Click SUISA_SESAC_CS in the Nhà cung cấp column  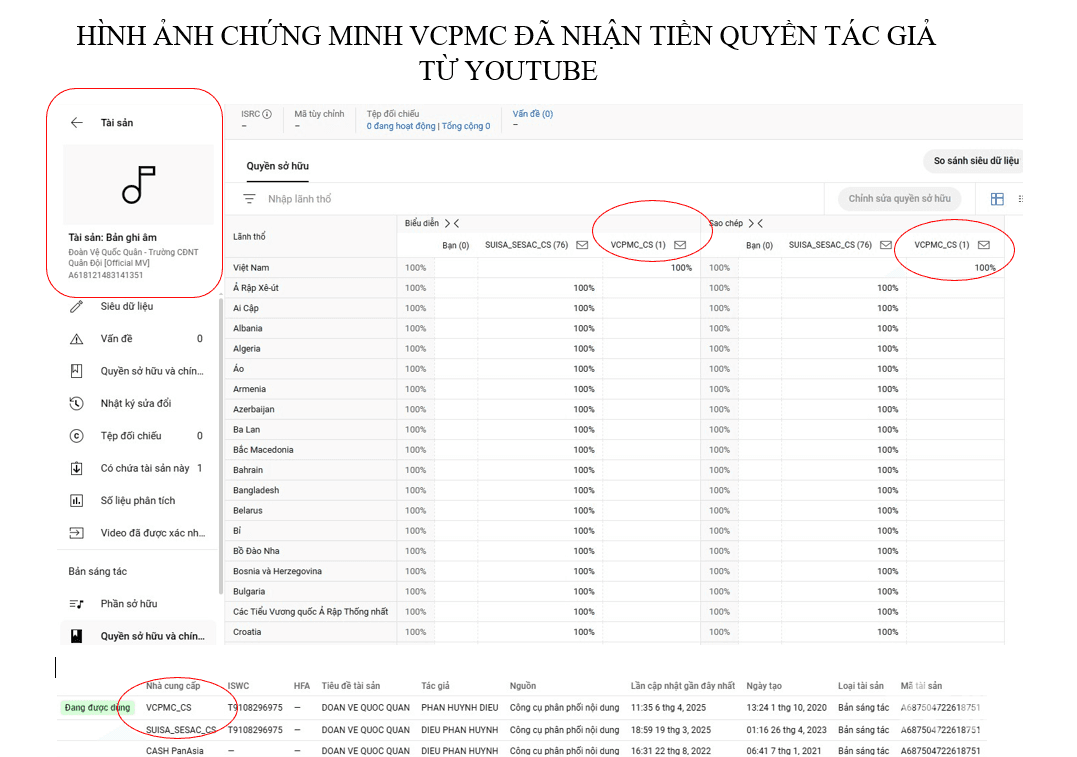(x=181, y=730)
